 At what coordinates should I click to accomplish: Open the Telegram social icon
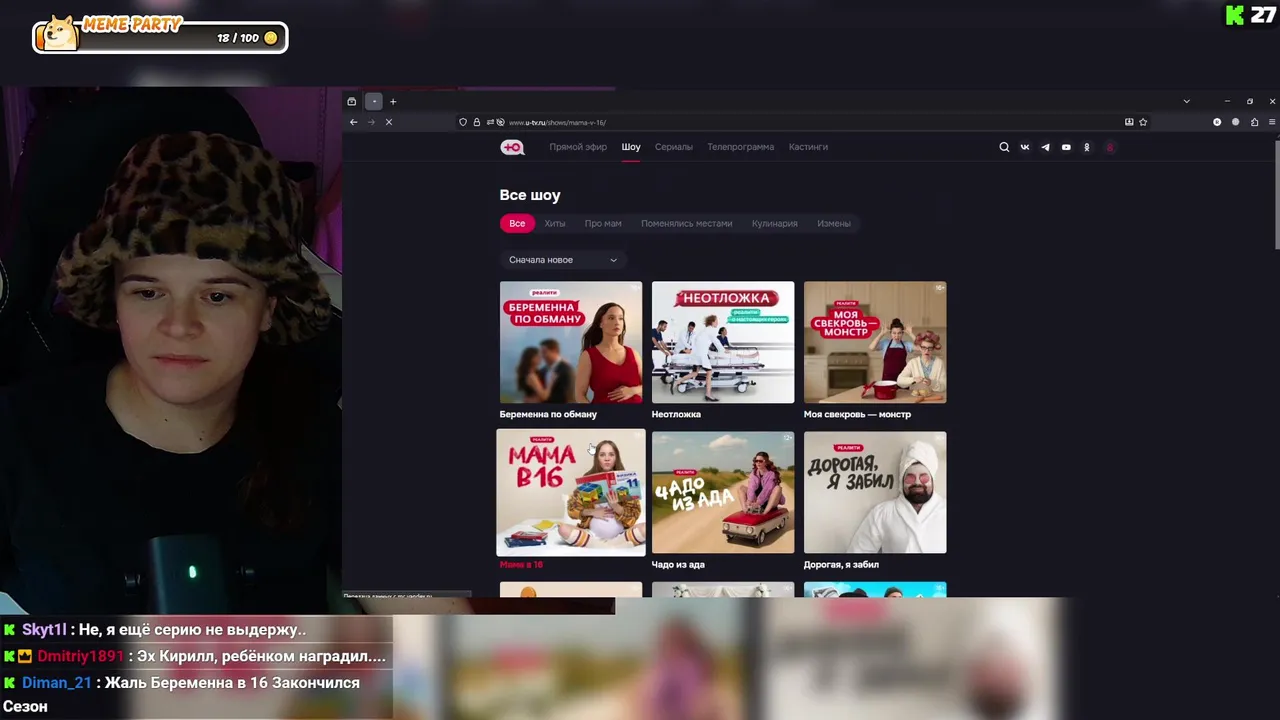(1045, 147)
